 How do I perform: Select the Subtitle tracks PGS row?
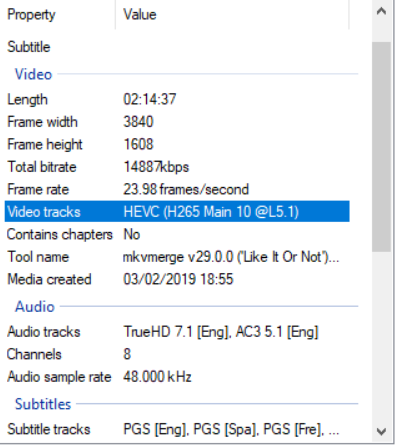(177, 429)
